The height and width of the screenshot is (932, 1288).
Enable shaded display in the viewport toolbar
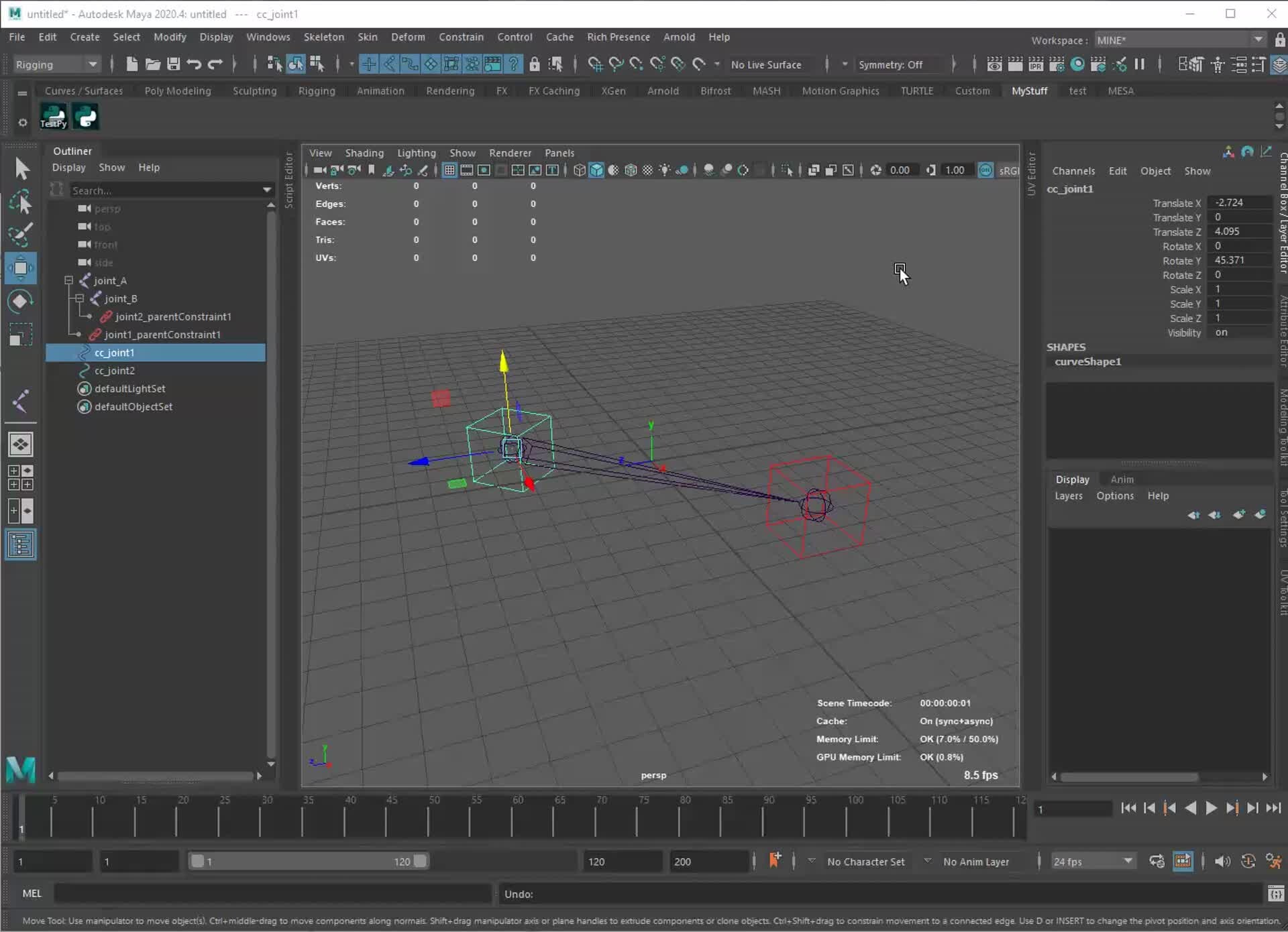pyautogui.click(x=596, y=170)
